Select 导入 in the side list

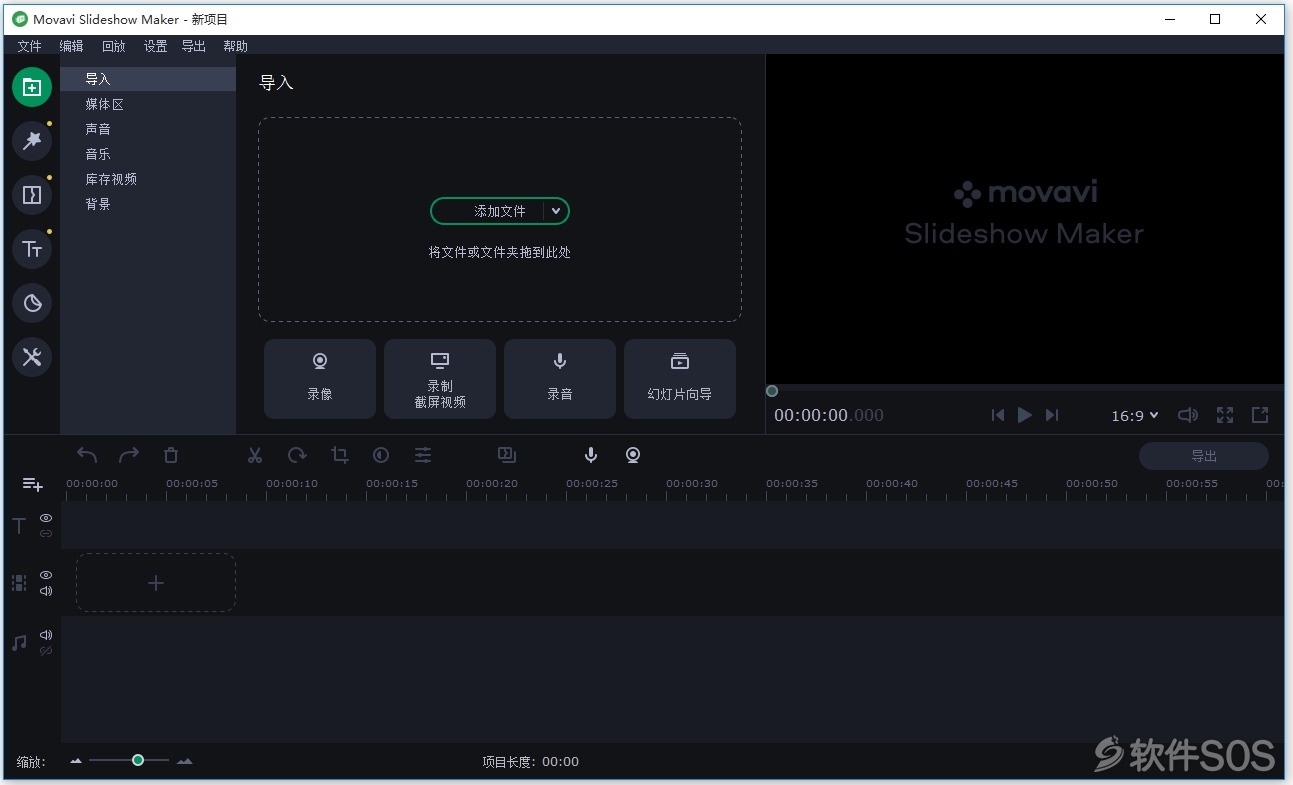(x=148, y=79)
